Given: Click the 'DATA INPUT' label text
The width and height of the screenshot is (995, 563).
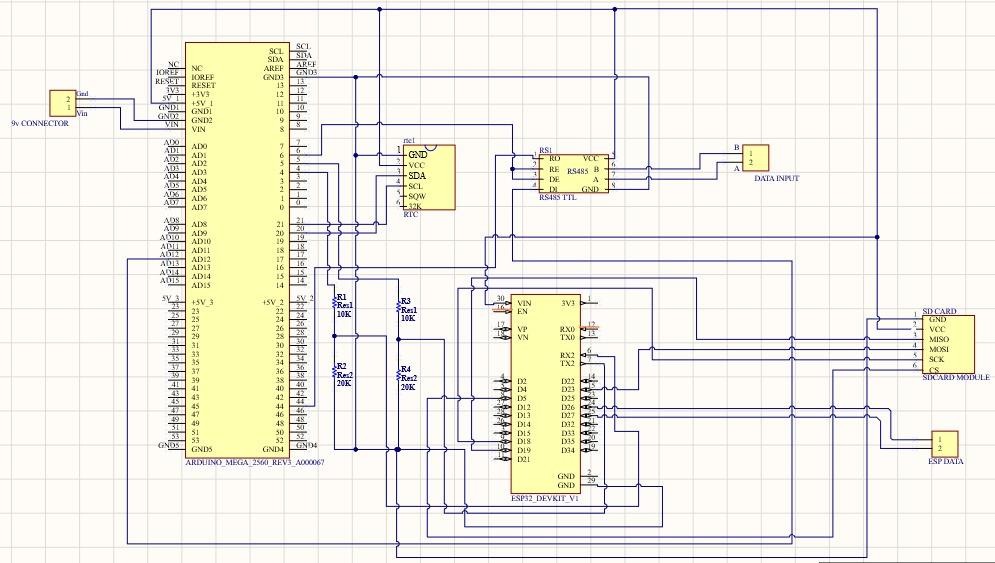Looking at the screenshot, I should click(x=777, y=178).
